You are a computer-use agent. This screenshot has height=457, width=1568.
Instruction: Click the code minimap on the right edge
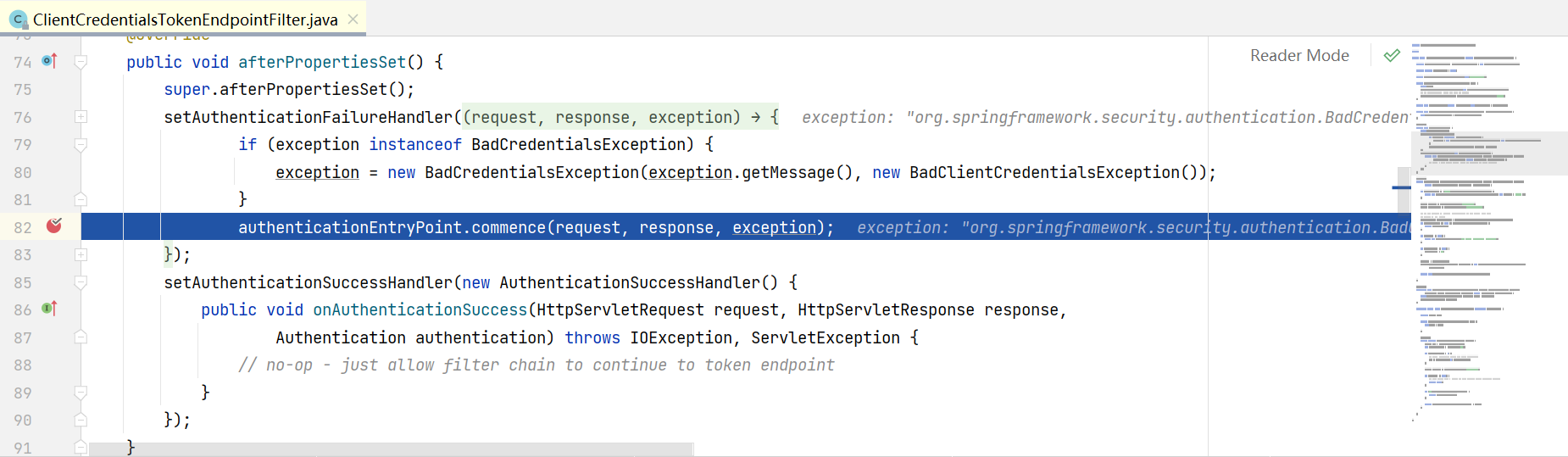click(x=1489, y=229)
